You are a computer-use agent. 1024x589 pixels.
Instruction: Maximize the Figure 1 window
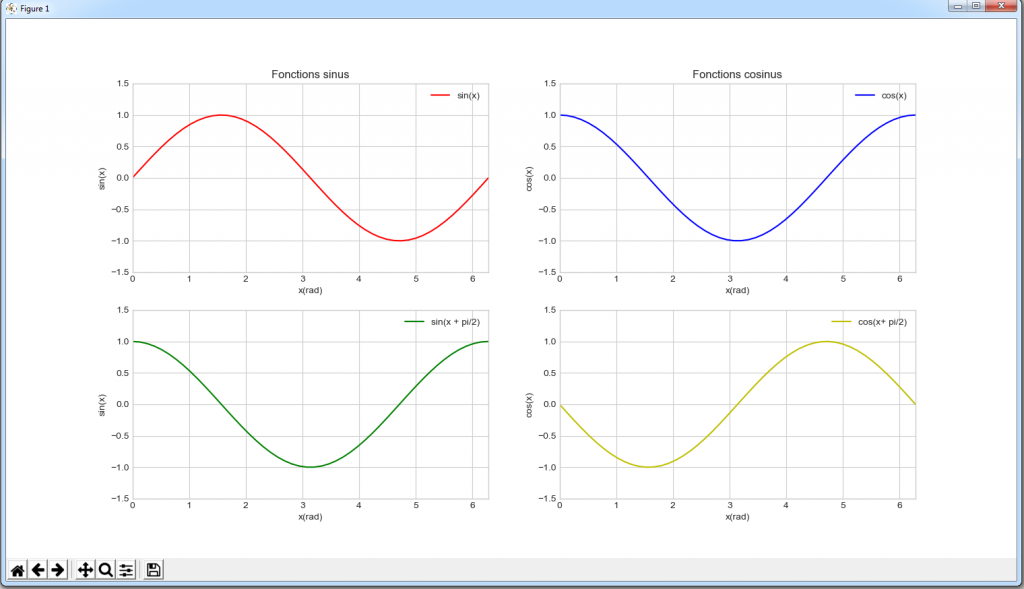975,7
